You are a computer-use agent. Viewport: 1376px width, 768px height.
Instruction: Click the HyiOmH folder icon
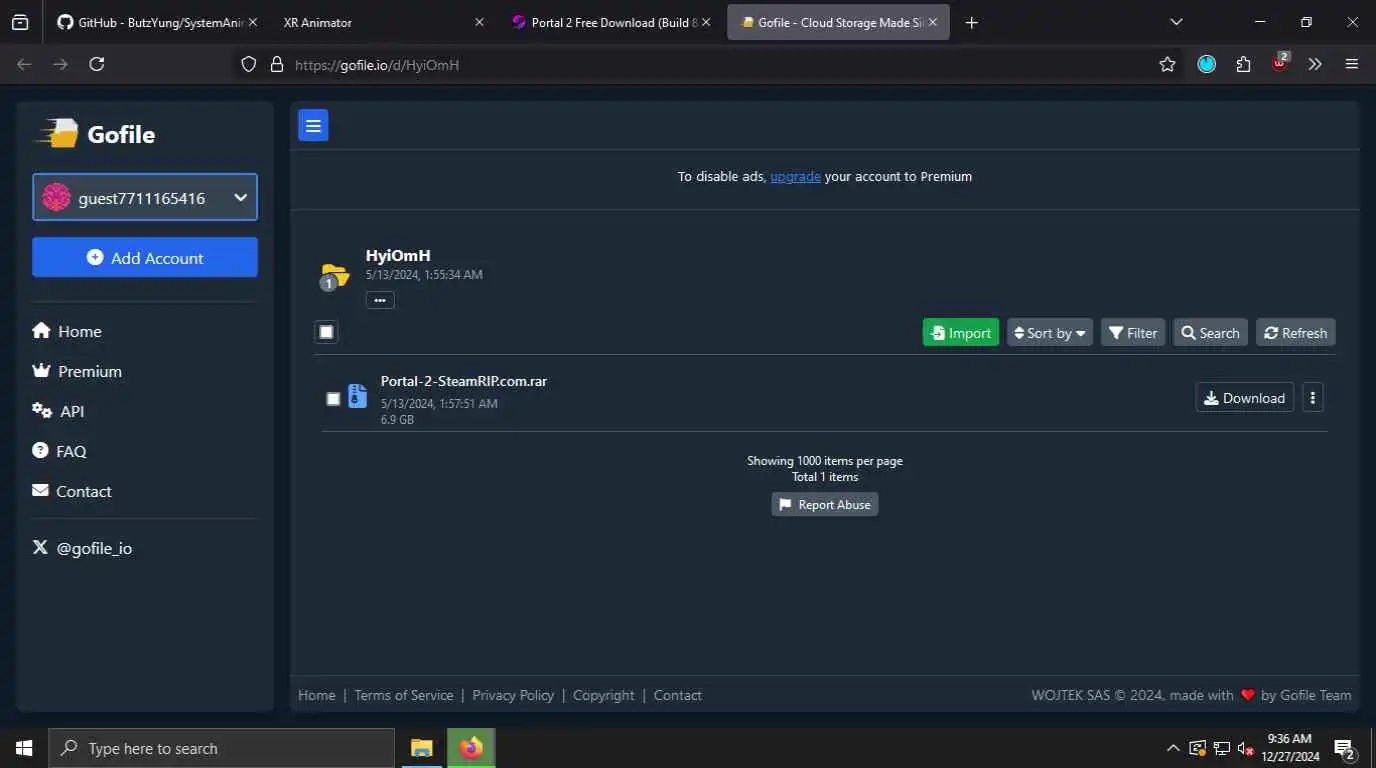point(334,275)
